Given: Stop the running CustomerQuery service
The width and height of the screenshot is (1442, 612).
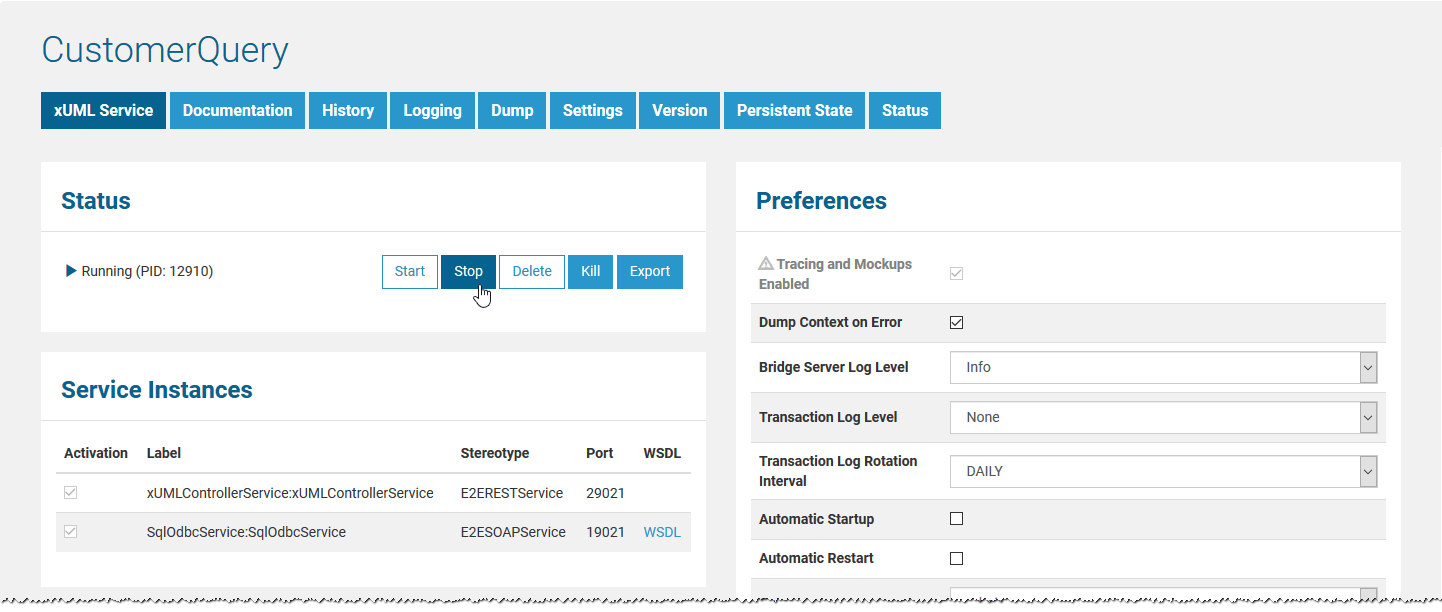Looking at the screenshot, I should 468,271.
